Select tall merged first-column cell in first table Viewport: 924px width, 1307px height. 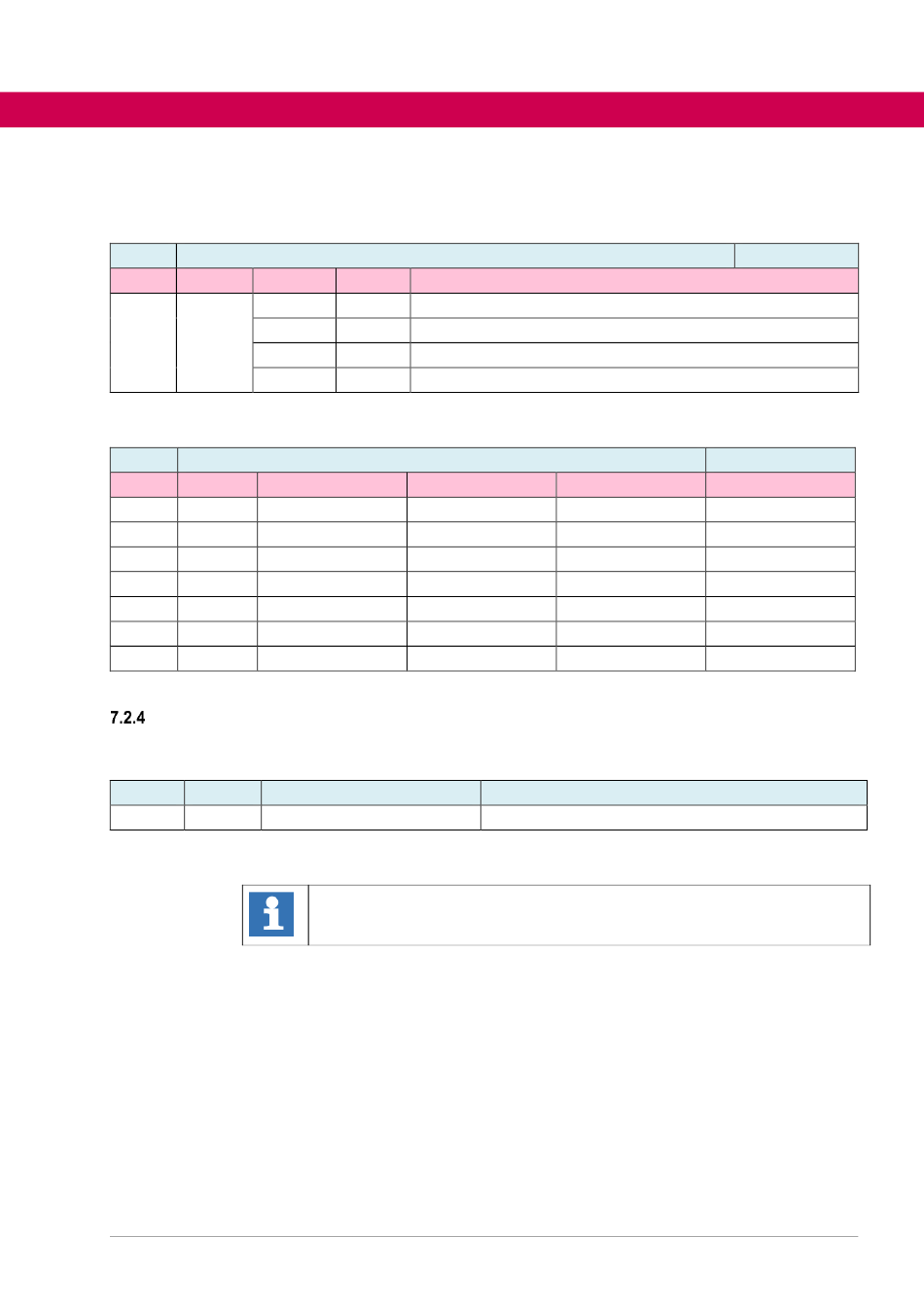(143, 342)
